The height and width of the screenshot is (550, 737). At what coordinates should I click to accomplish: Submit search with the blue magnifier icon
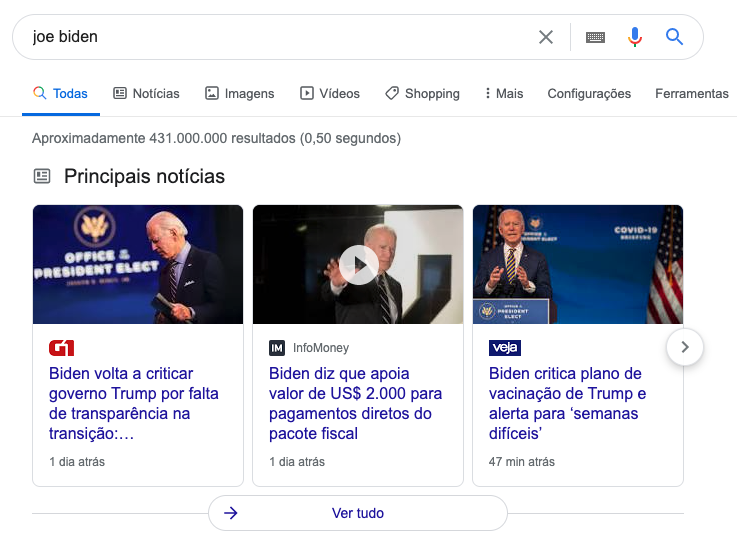pyautogui.click(x=674, y=37)
